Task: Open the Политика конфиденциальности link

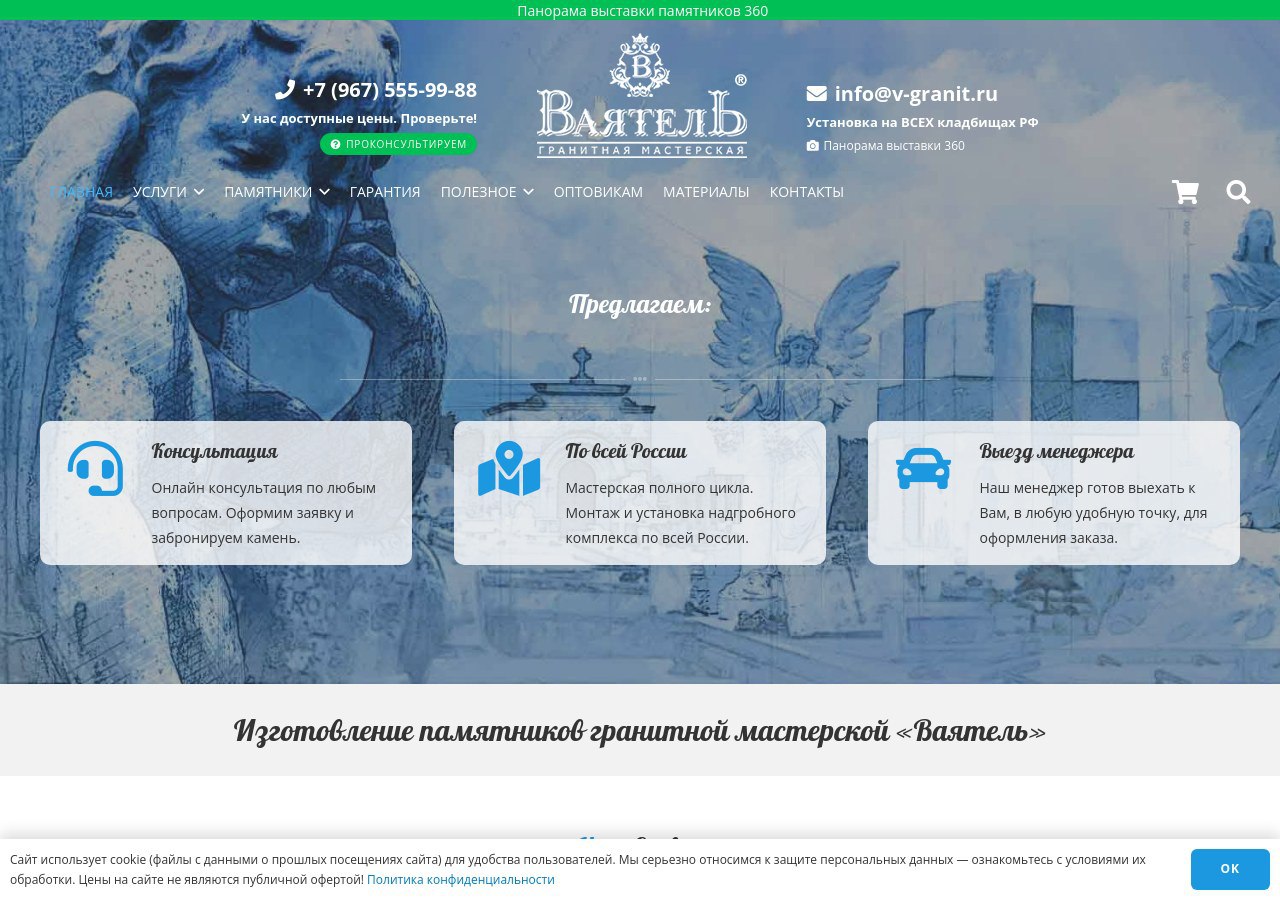Action: point(460,880)
